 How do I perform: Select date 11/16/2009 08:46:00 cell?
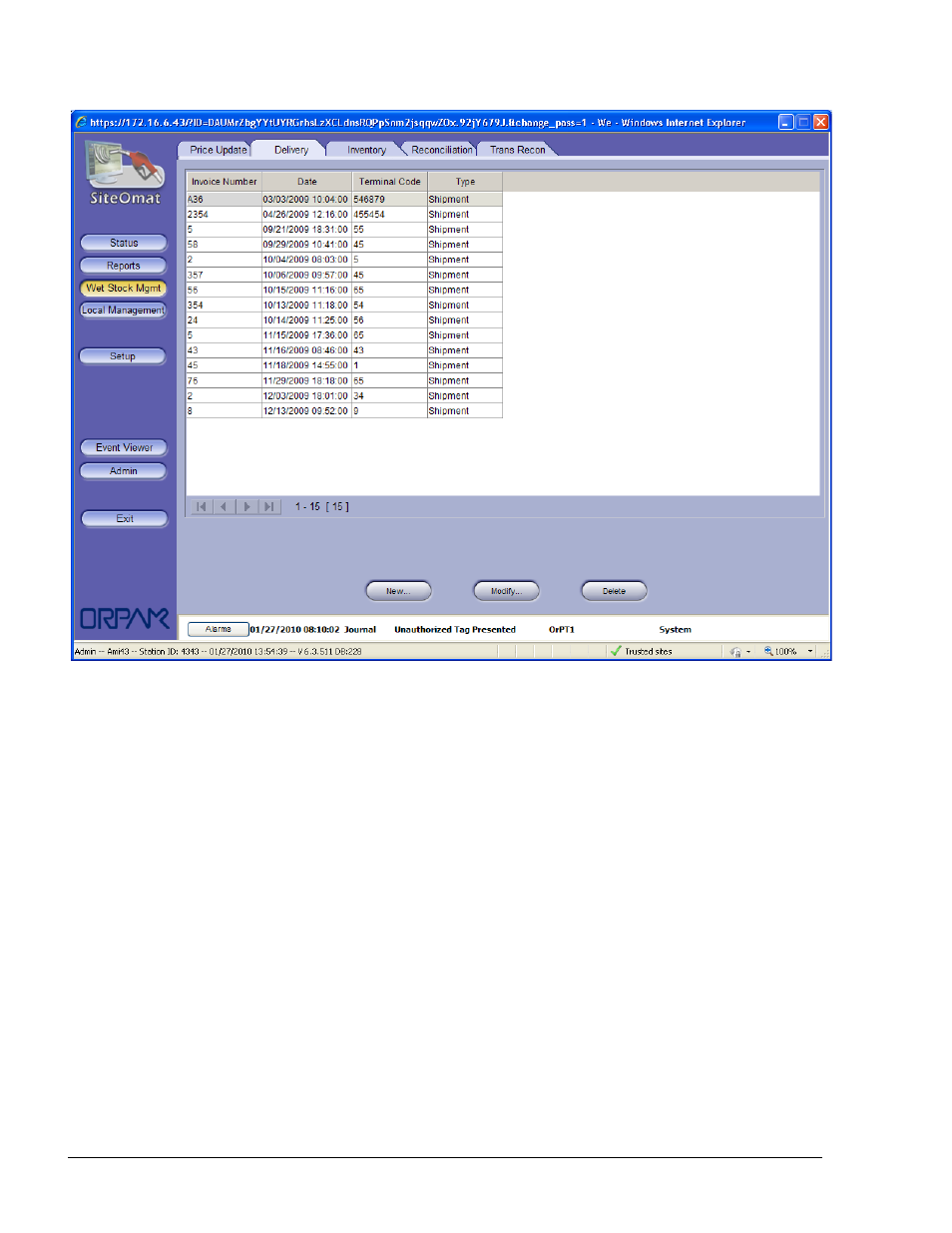click(305, 350)
